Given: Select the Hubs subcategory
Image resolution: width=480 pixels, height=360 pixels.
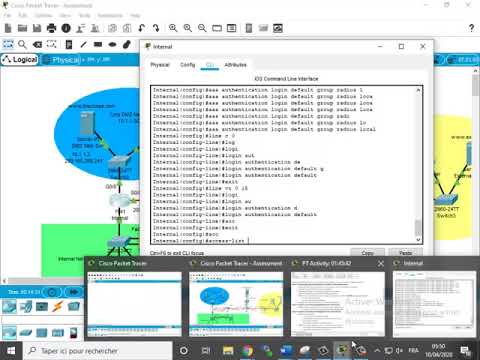Looking at the screenshot, I should 42,332.
